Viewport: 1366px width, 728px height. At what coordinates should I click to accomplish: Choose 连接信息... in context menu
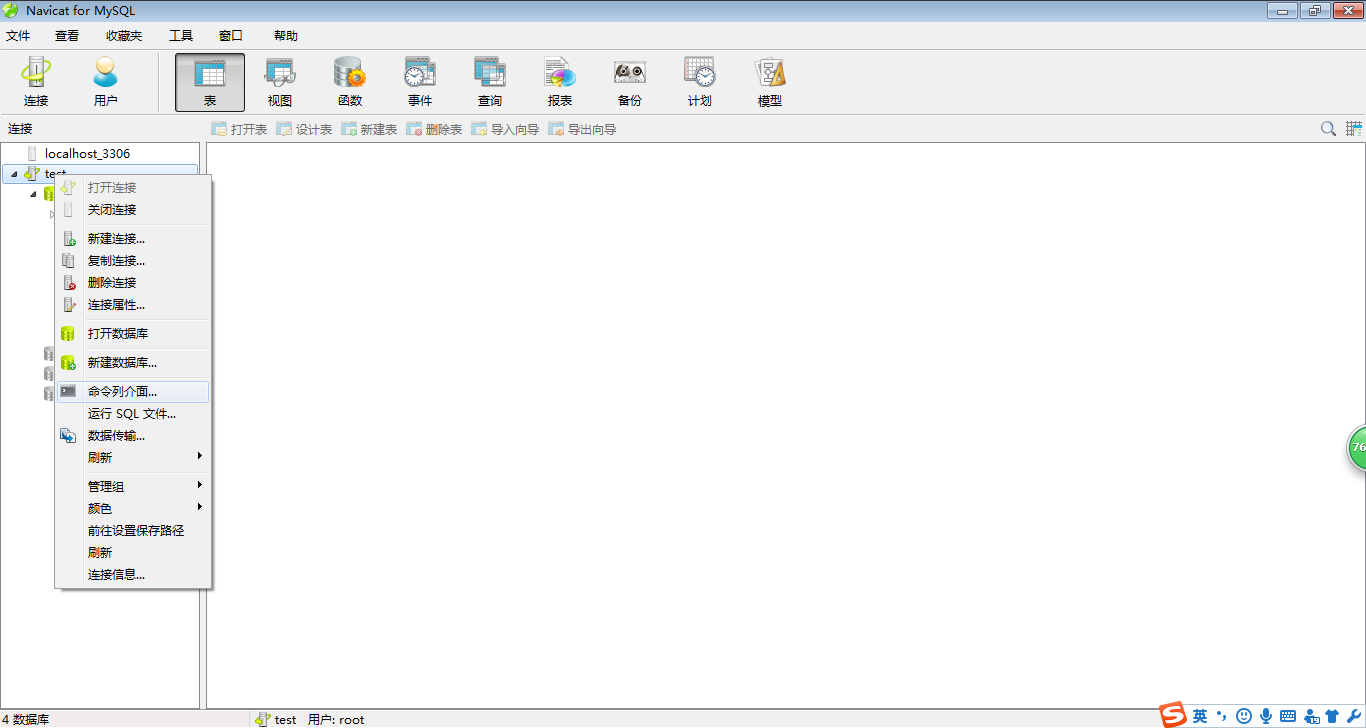pos(133,575)
